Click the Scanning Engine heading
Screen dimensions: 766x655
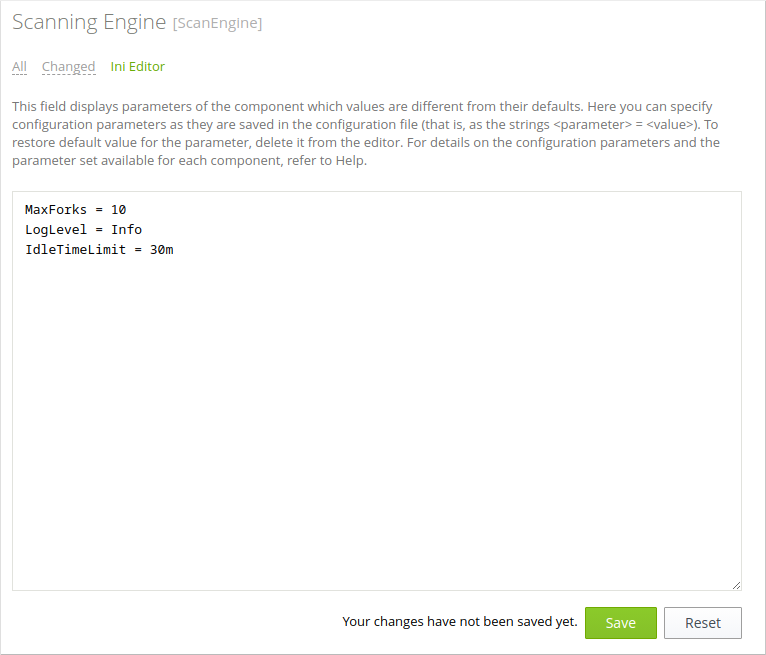89,22
